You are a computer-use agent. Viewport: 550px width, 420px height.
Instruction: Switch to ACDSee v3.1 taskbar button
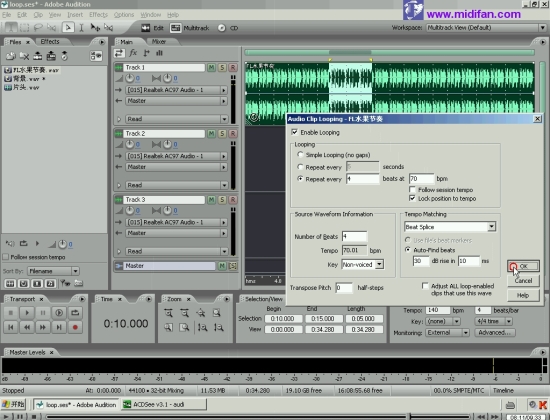[163, 404]
